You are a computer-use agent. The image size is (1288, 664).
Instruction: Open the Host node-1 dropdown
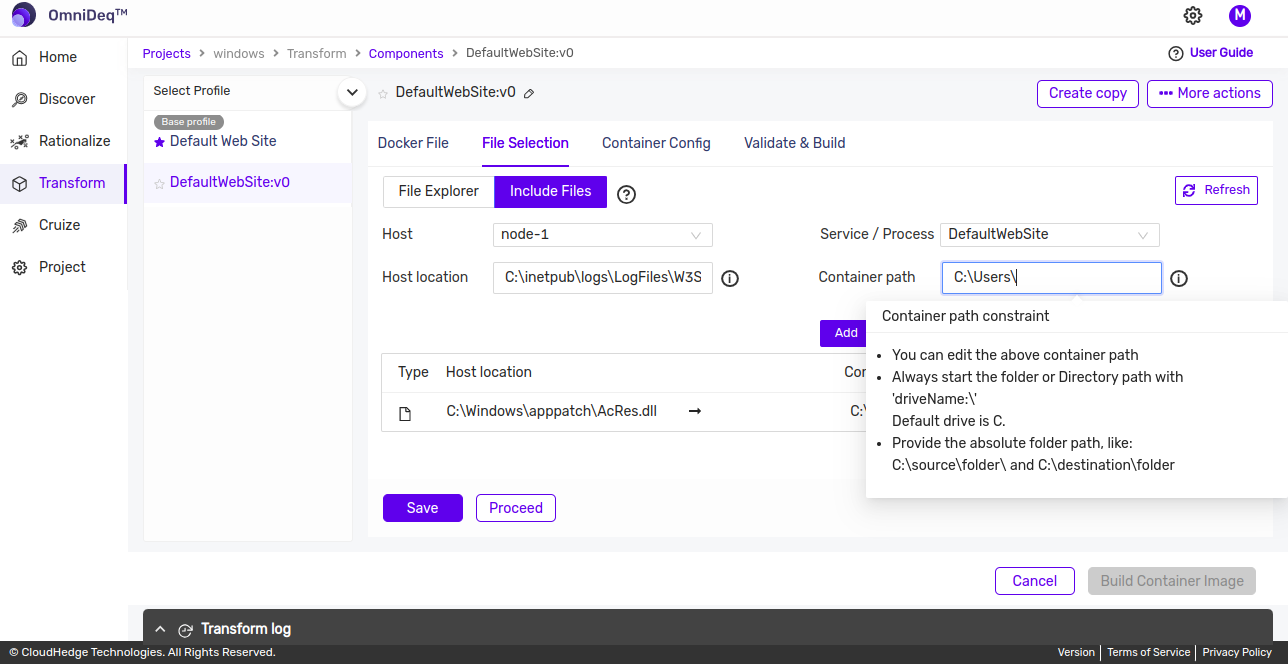(x=603, y=235)
